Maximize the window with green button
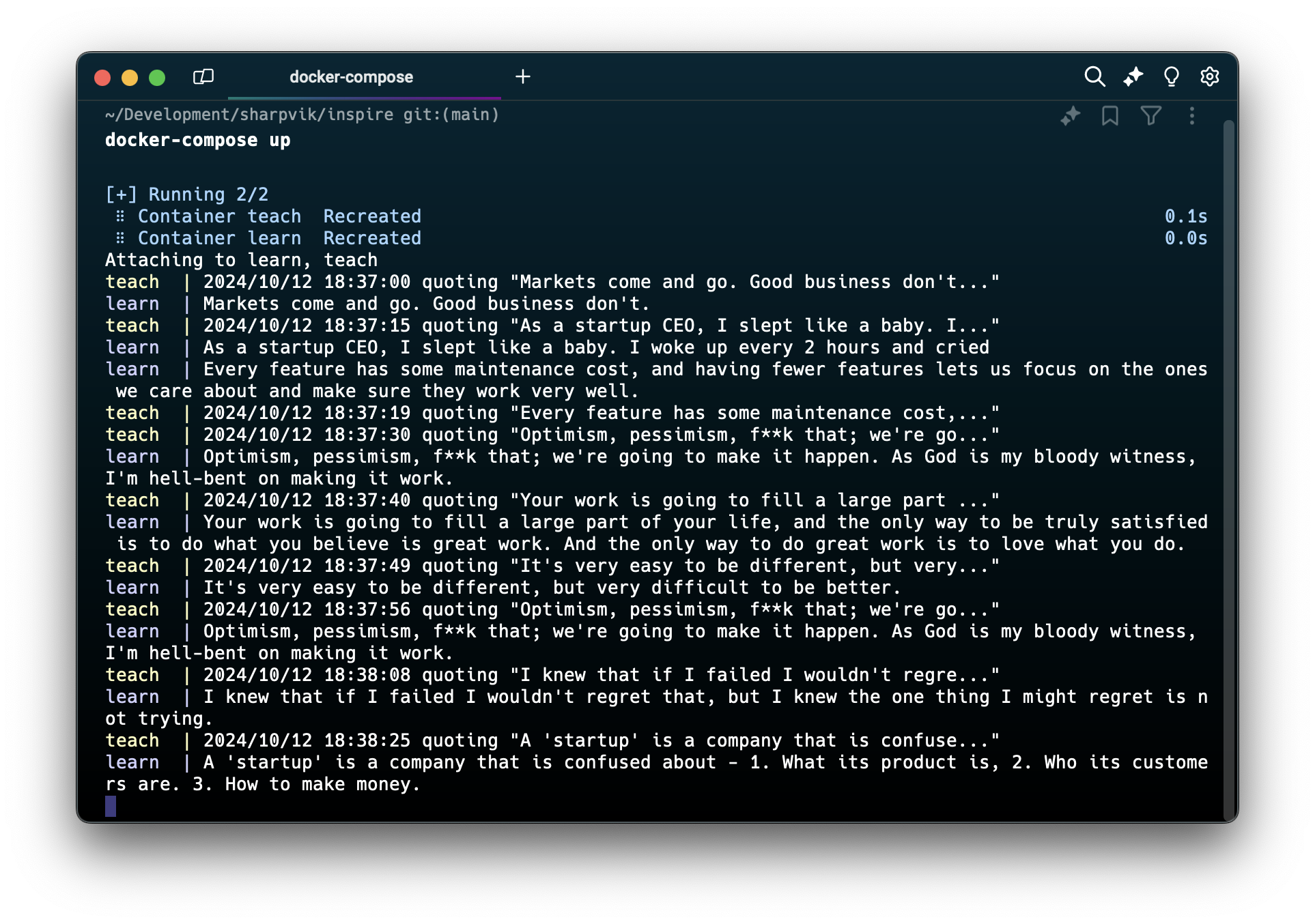The height and width of the screenshot is (924, 1315). [x=157, y=77]
